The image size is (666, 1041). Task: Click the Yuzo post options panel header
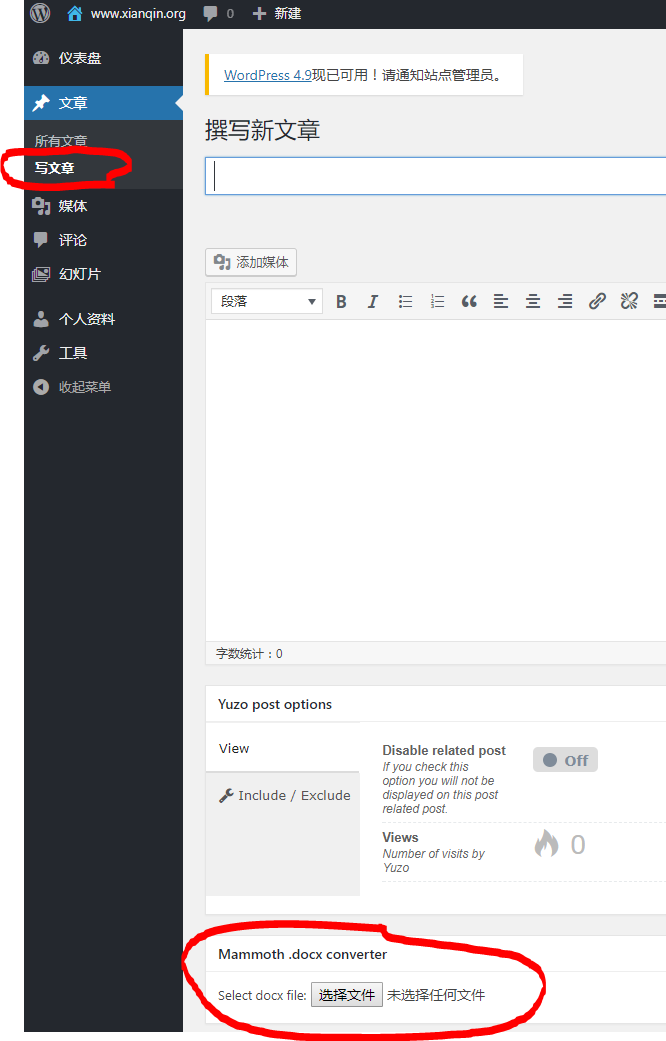[x=436, y=704]
